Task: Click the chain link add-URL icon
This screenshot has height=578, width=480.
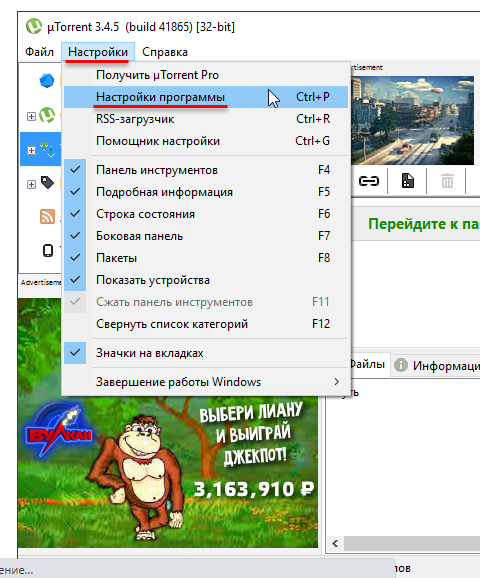Action: pyautogui.click(x=369, y=181)
